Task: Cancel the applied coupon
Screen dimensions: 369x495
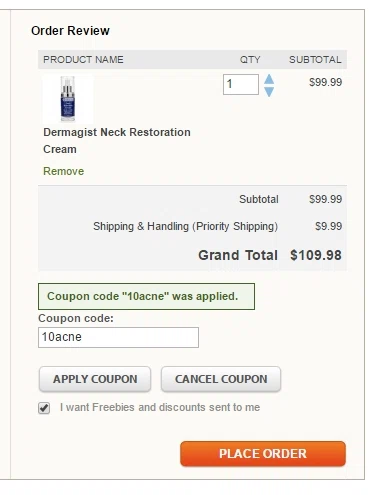Action: pos(221,379)
